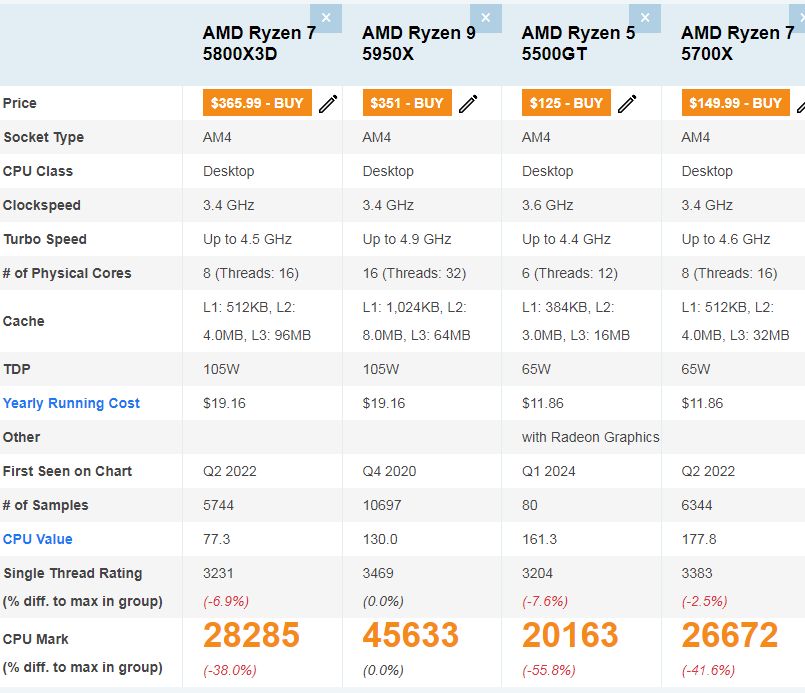Click the samples count 5744

pyautogui.click(x=218, y=505)
